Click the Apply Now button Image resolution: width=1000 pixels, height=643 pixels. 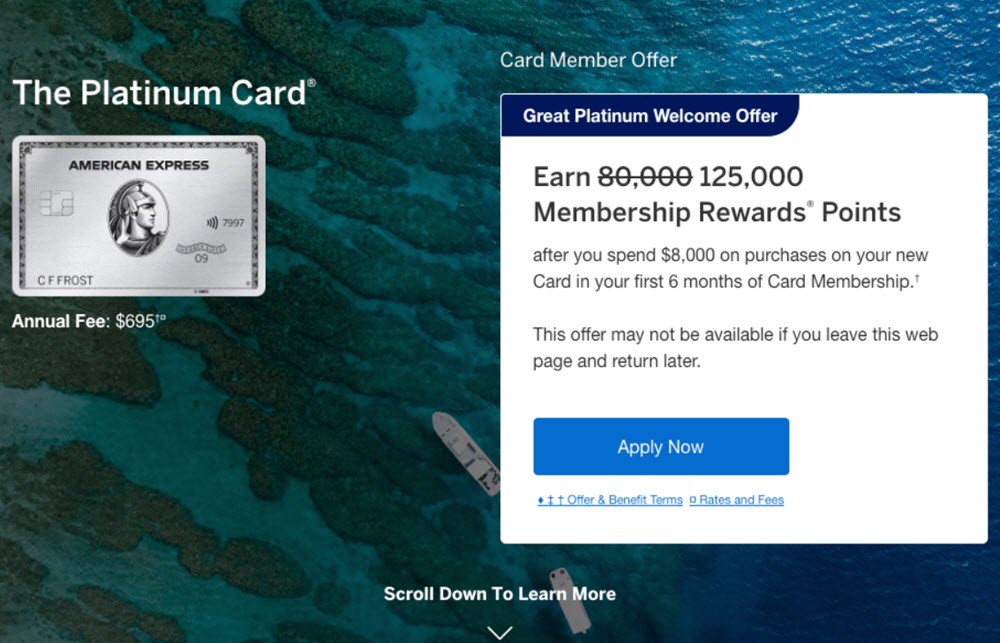point(659,447)
